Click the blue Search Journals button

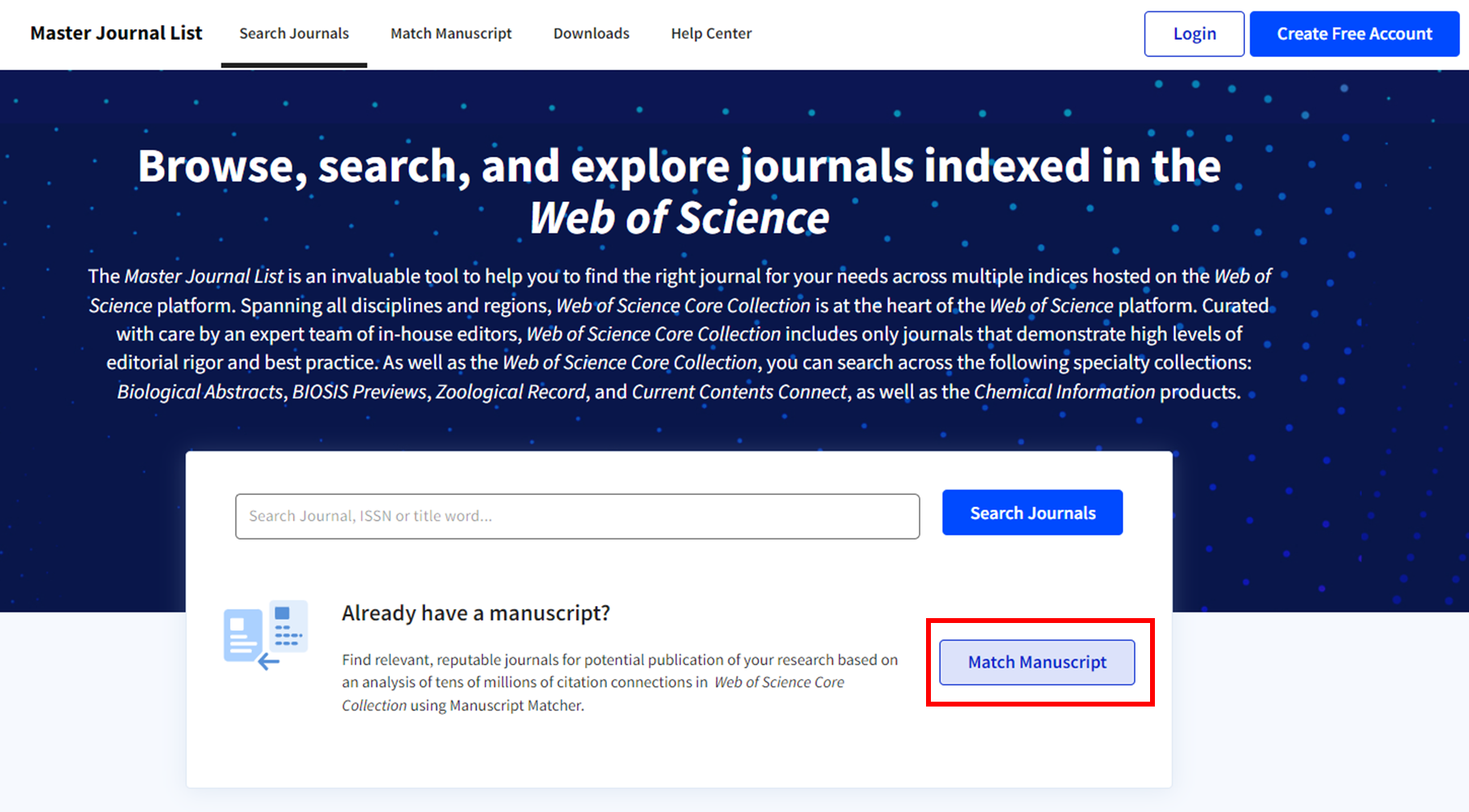tap(1032, 513)
